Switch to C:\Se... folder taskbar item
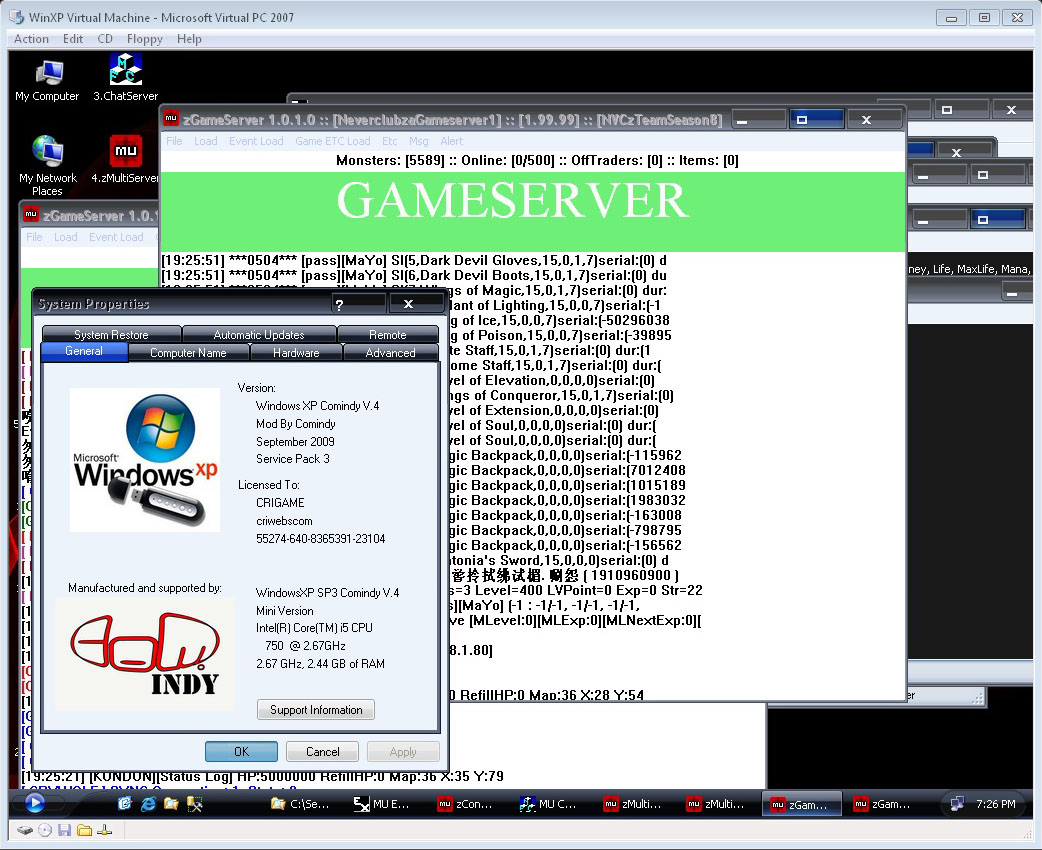1042x850 pixels. [301, 804]
